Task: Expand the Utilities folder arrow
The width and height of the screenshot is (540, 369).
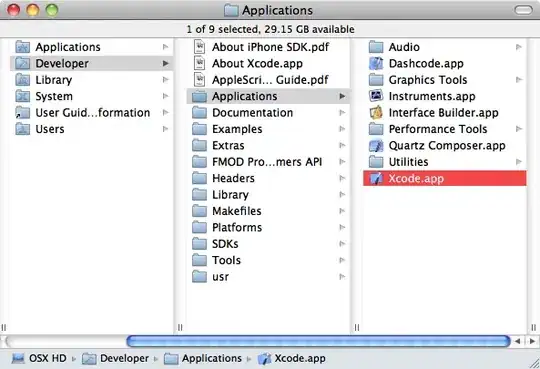Action: [519, 162]
